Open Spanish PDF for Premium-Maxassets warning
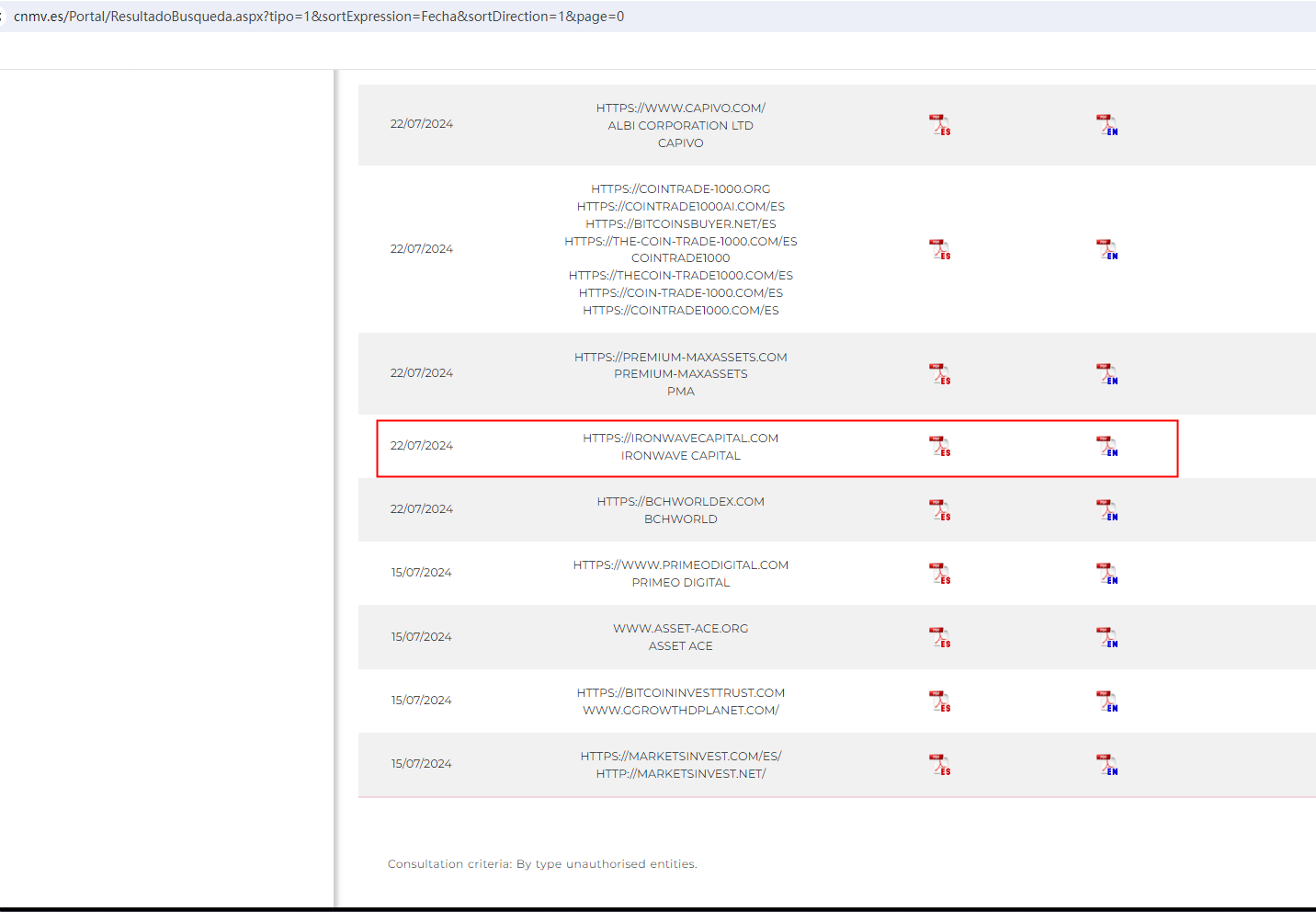This screenshot has width=1316, height=912. point(939,374)
